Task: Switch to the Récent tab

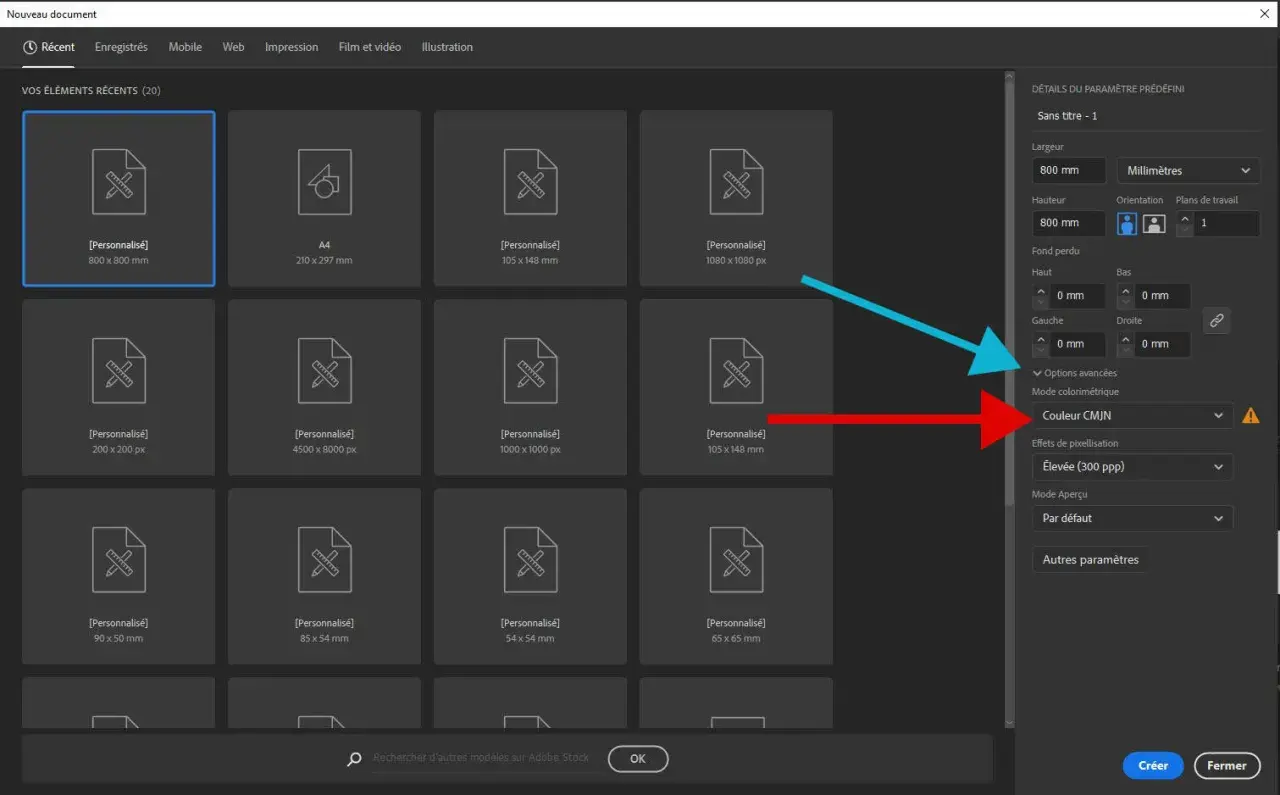Action: coord(49,47)
